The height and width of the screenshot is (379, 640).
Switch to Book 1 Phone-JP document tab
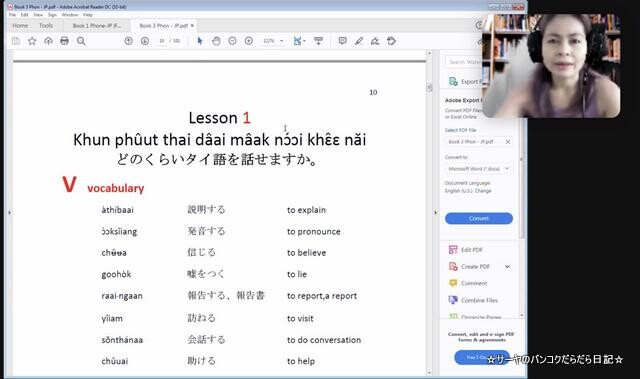pyautogui.click(x=97, y=25)
